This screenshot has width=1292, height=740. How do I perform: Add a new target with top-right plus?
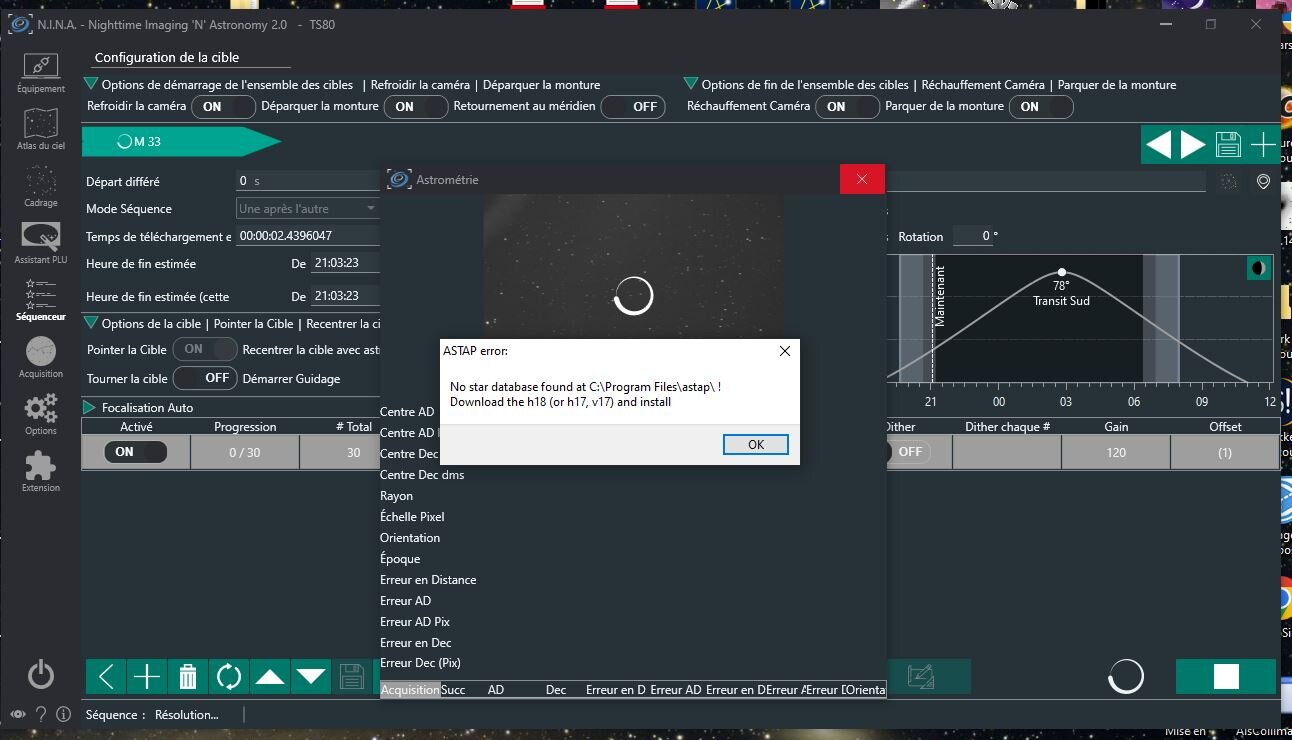click(x=1262, y=145)
